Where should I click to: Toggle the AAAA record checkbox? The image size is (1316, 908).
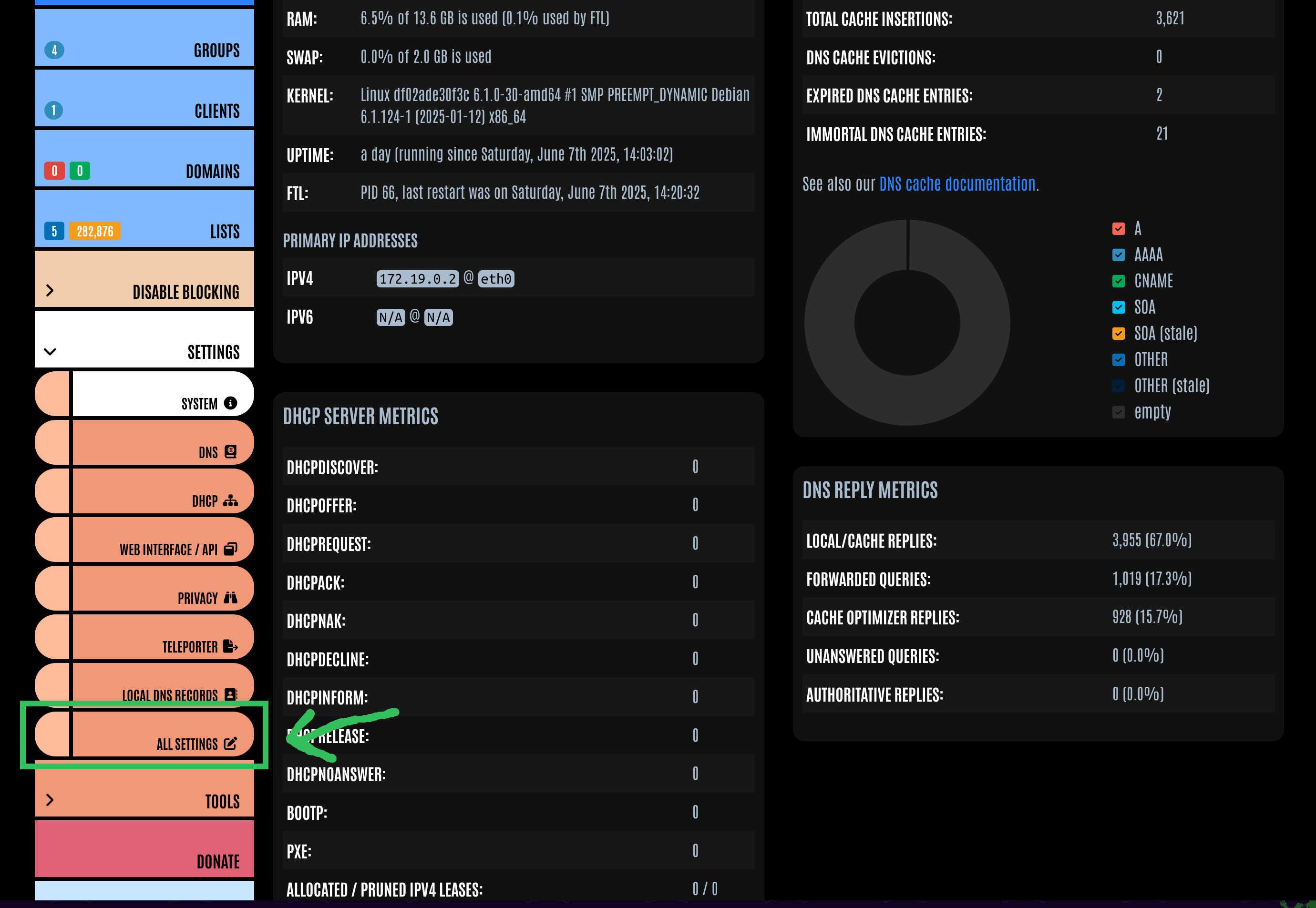click(x=1118, y=255)
